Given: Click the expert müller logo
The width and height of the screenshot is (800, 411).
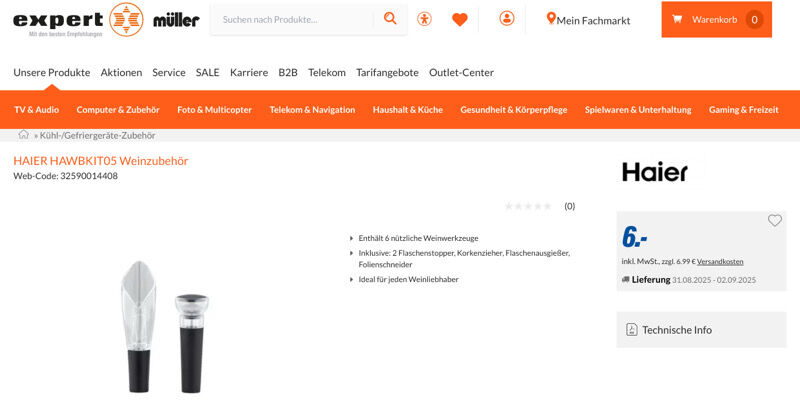Looking at the screenshot, I should pos(106,20).
